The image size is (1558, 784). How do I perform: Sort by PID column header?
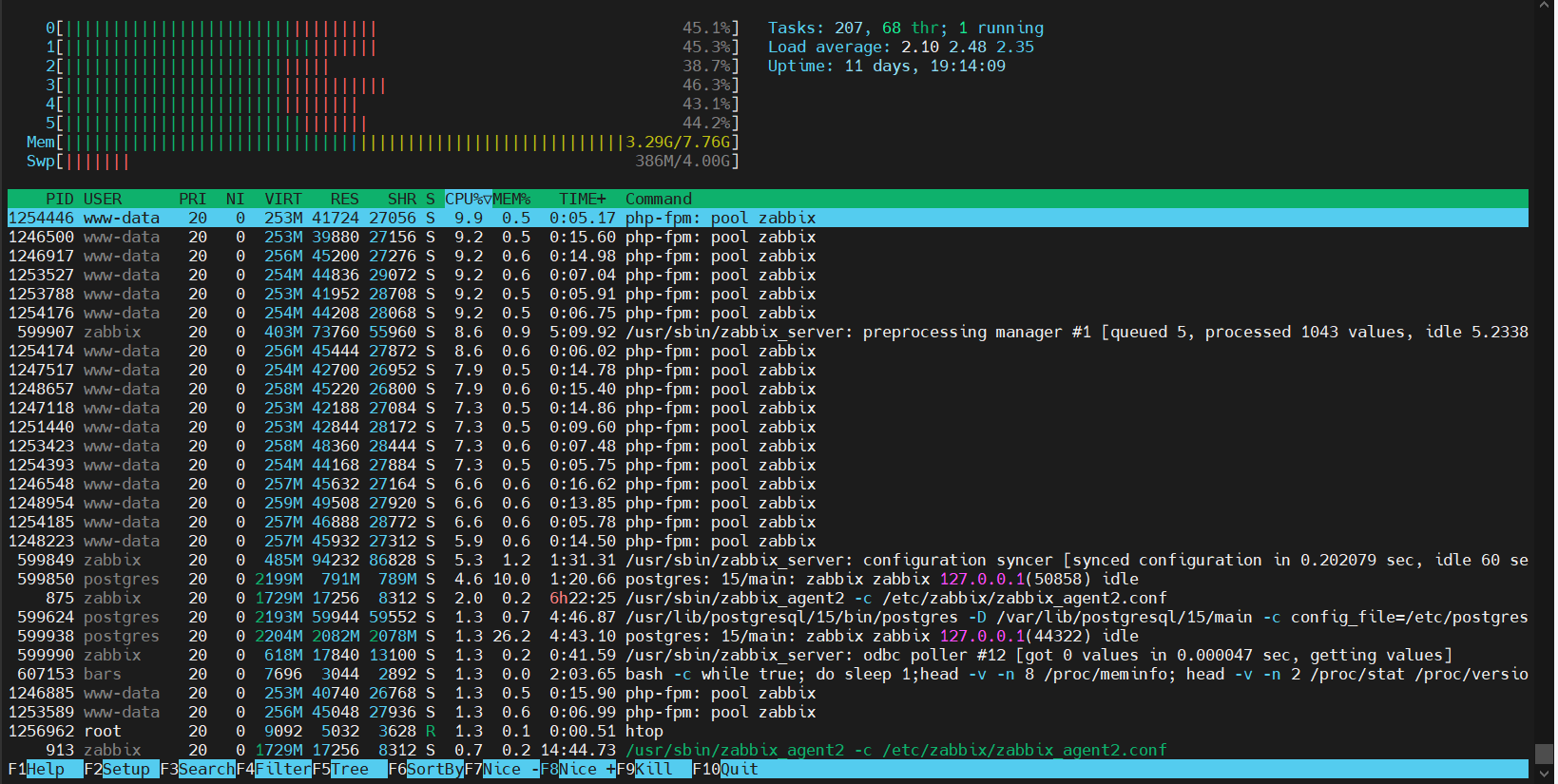(60, 199)
